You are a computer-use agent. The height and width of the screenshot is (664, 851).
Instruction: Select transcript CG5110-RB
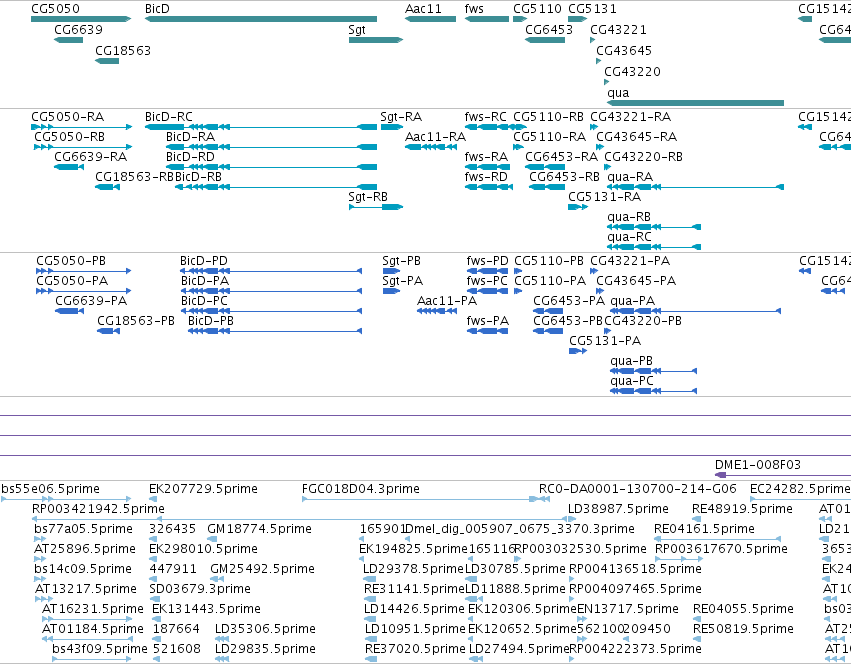coord(519,127)
